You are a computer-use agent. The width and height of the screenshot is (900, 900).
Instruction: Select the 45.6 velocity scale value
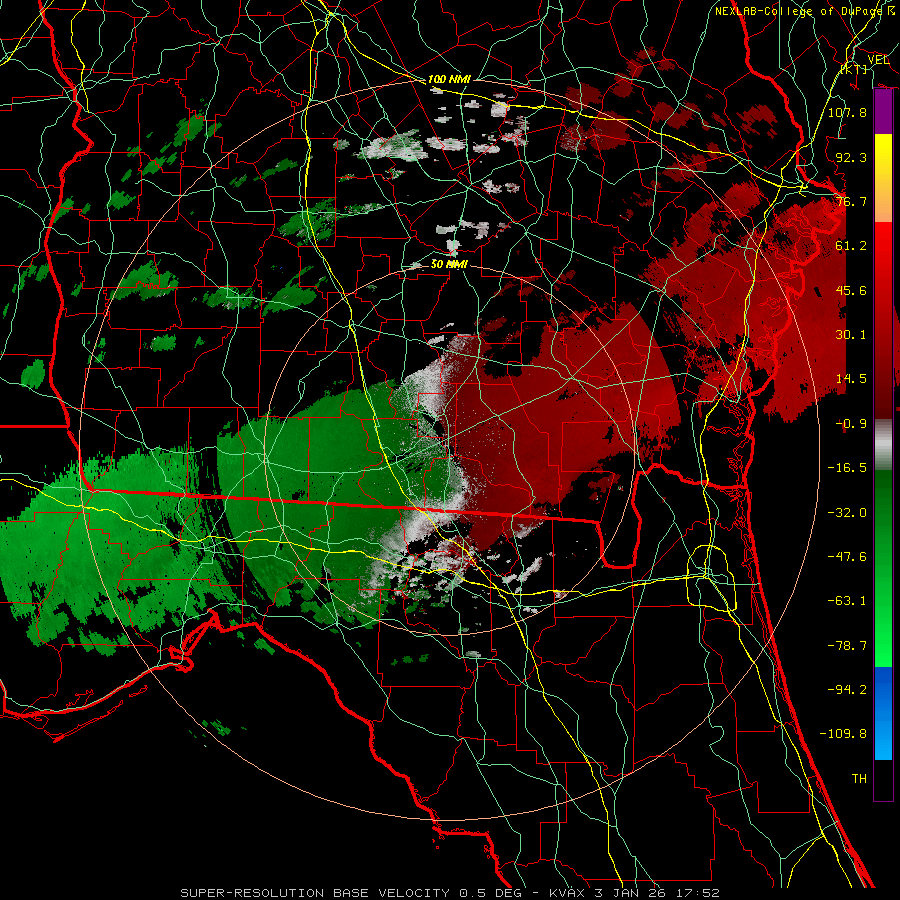coord(851,290)
